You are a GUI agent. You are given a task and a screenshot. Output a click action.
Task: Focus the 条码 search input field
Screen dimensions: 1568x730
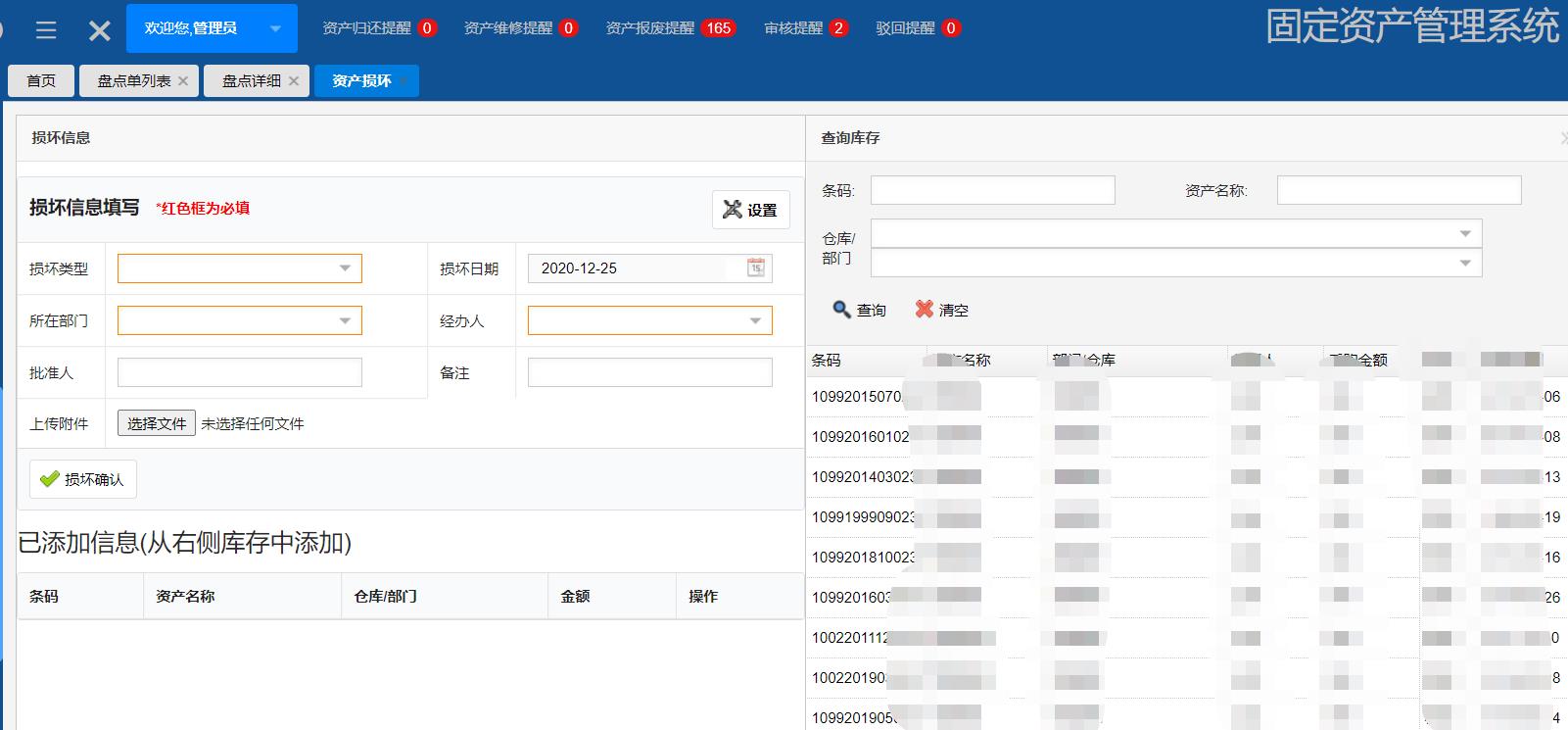point(992,190)
